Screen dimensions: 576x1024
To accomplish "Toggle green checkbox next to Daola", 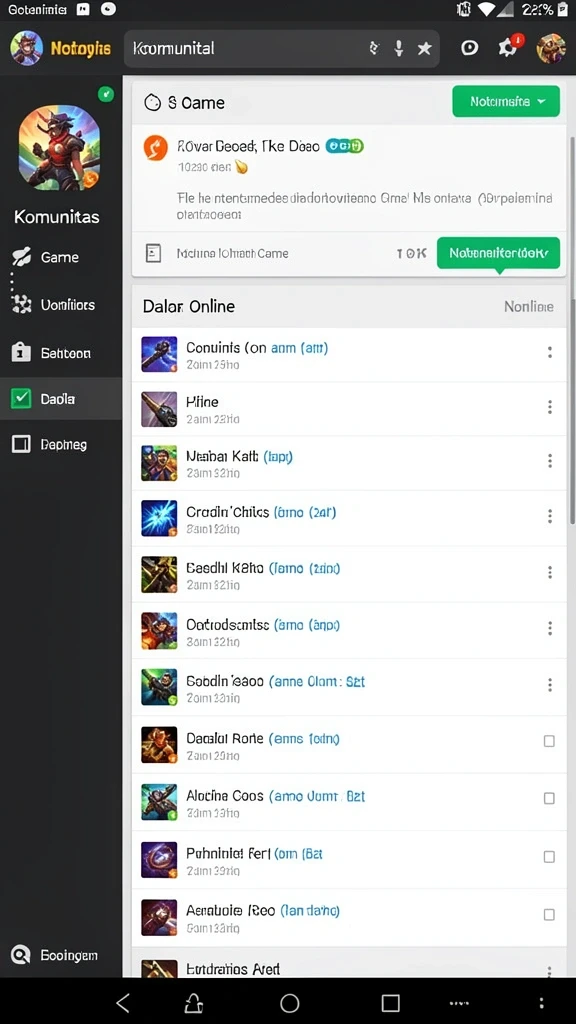I will [22, 398].
